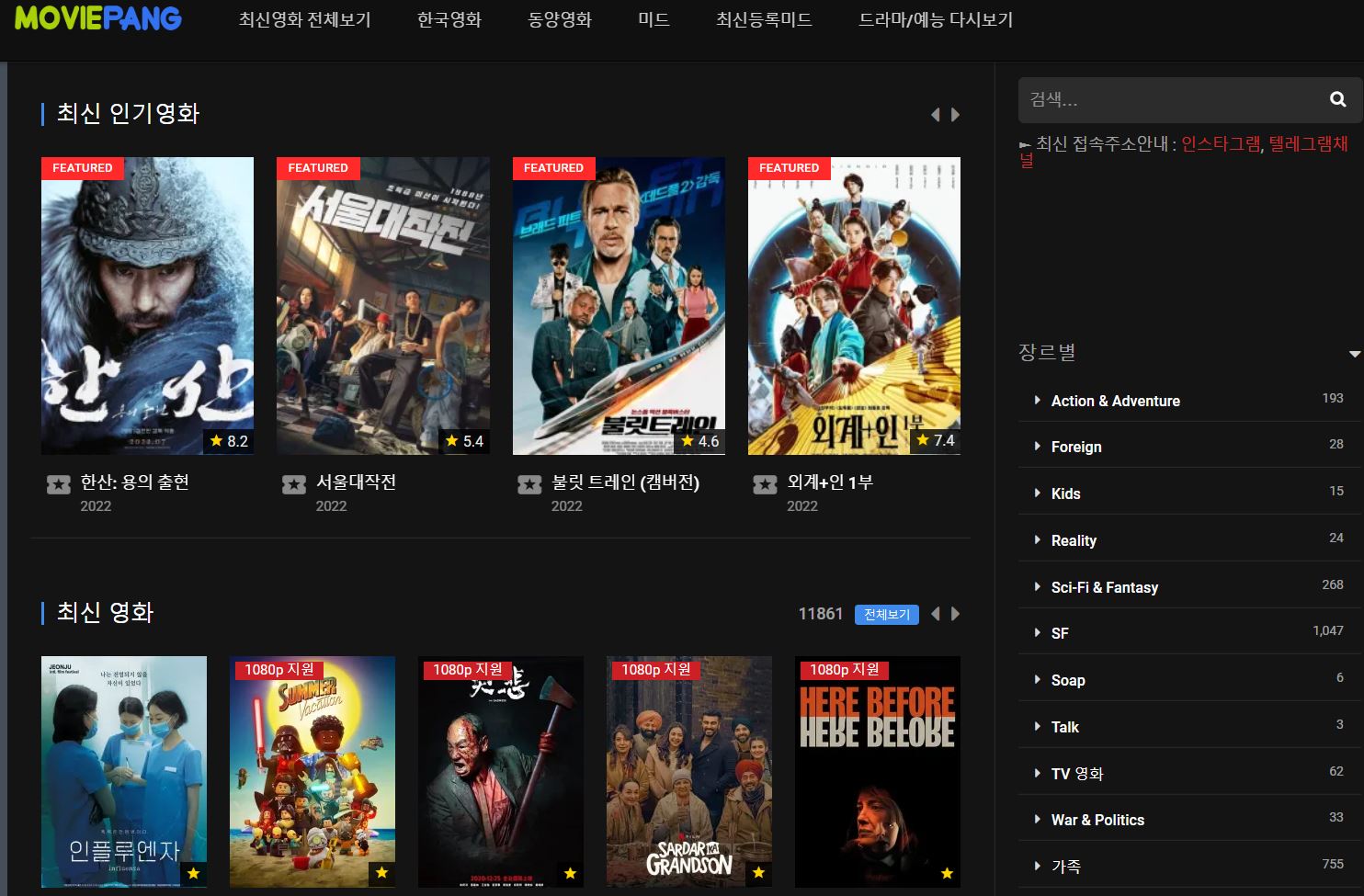Click the 최신 인기영화 heading

click(128, 113)
